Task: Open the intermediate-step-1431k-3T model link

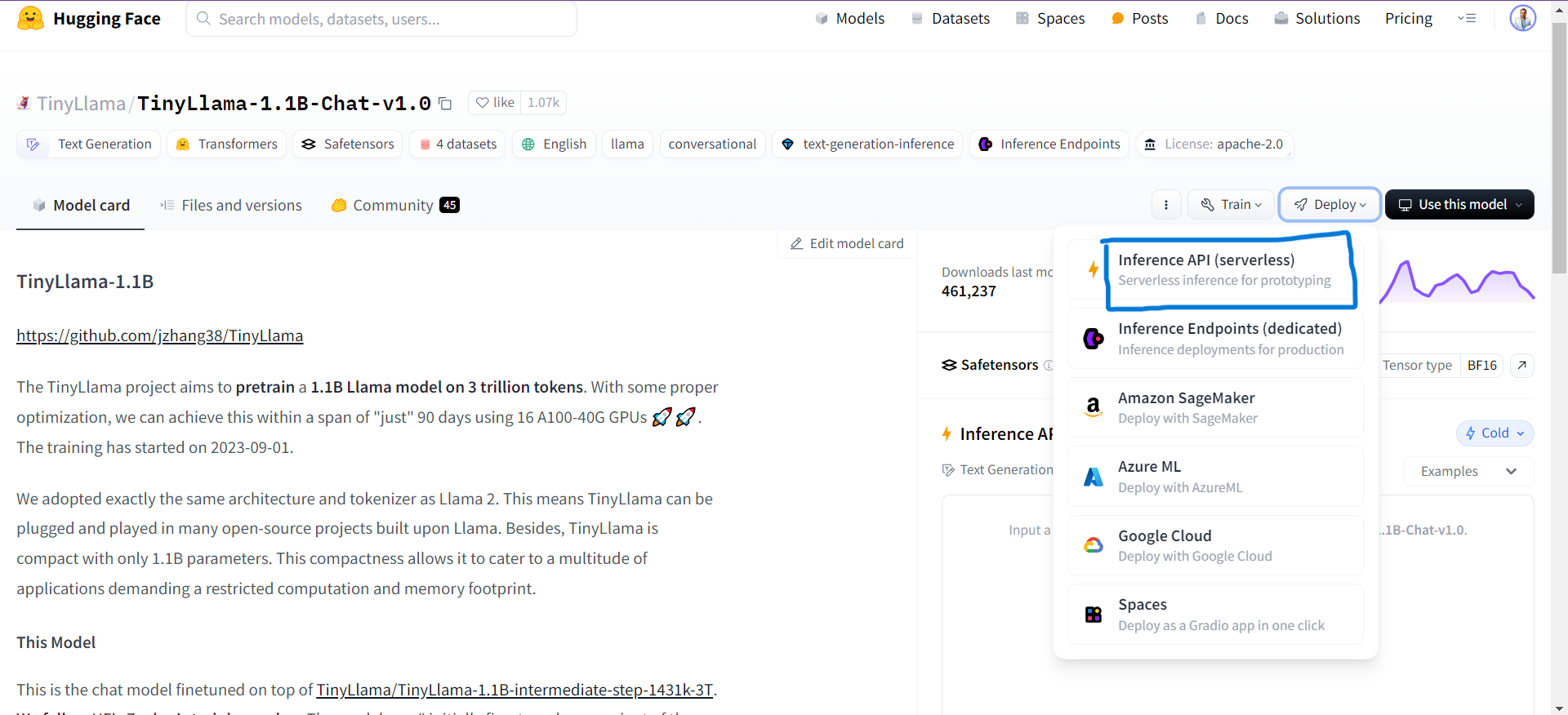Action: point(515,690)
